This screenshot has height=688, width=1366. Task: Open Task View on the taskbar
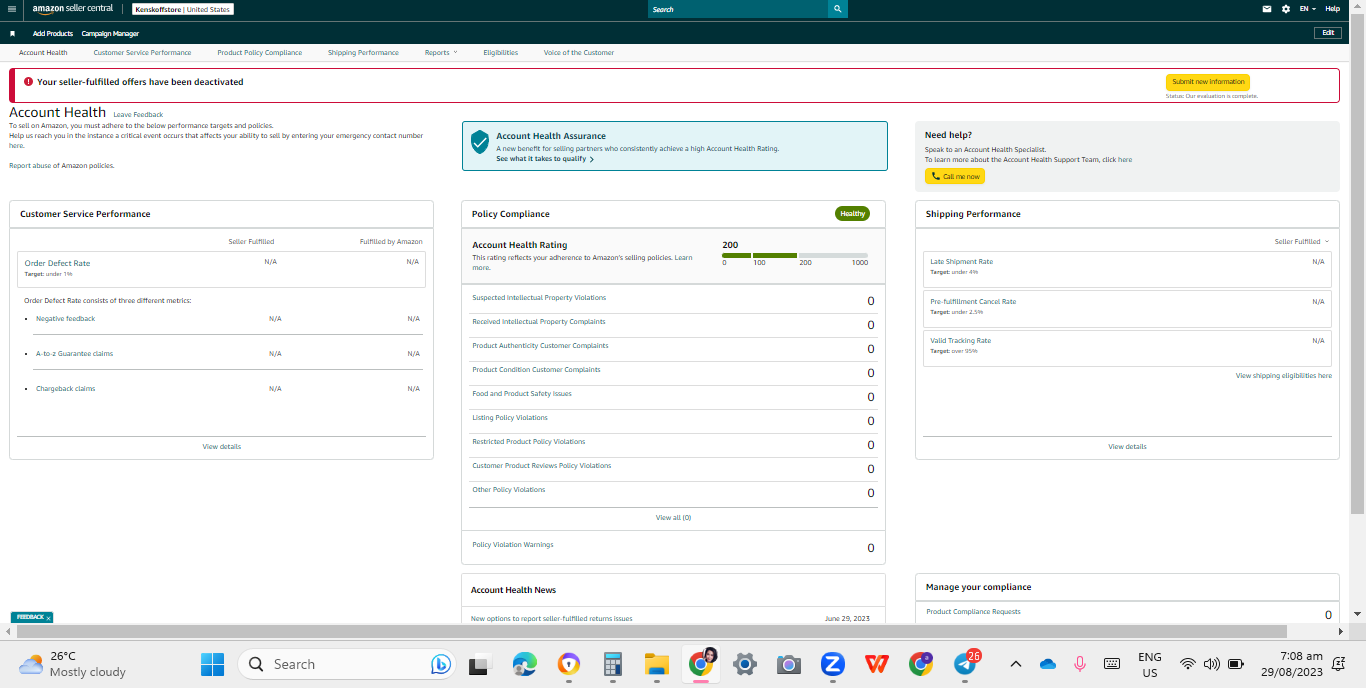point(481,664)
